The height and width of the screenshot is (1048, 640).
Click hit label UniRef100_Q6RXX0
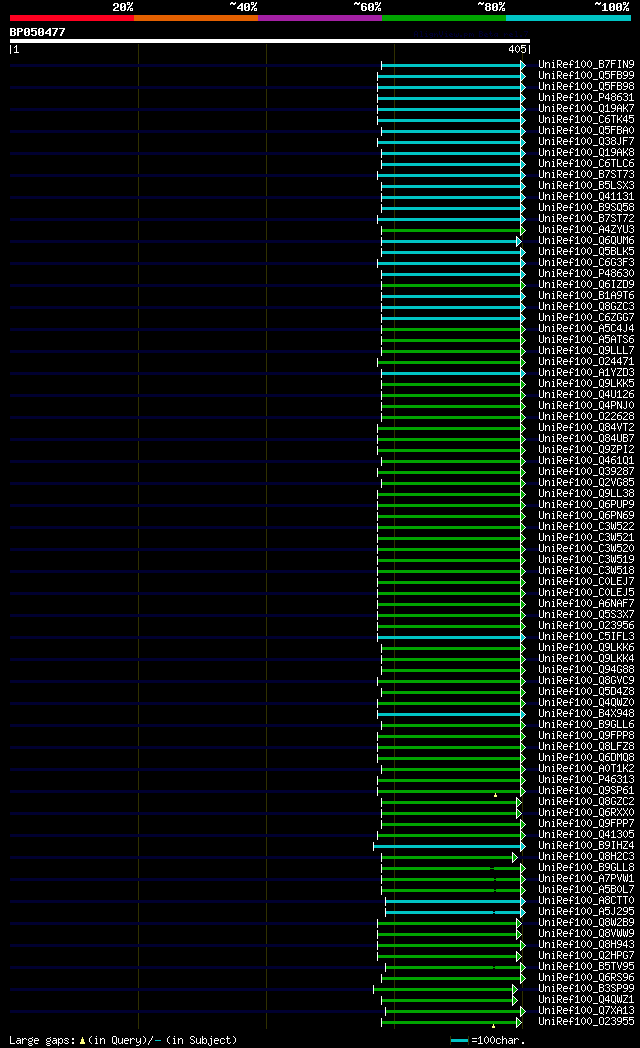click(587, 813)
